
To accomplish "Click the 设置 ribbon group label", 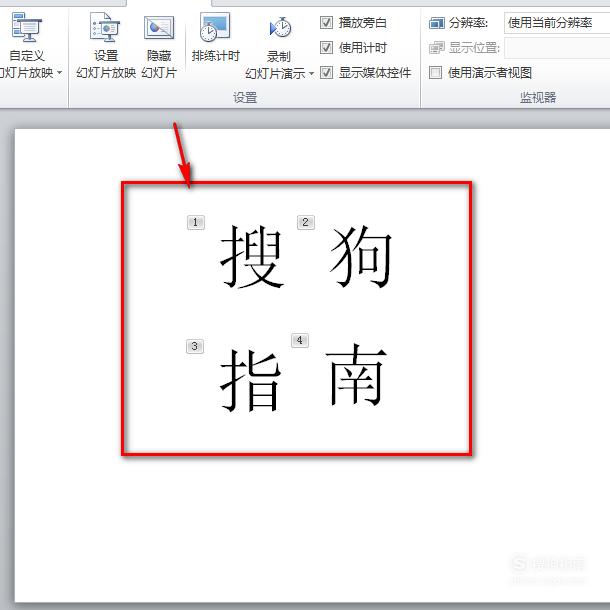I will tap(245, 97).
